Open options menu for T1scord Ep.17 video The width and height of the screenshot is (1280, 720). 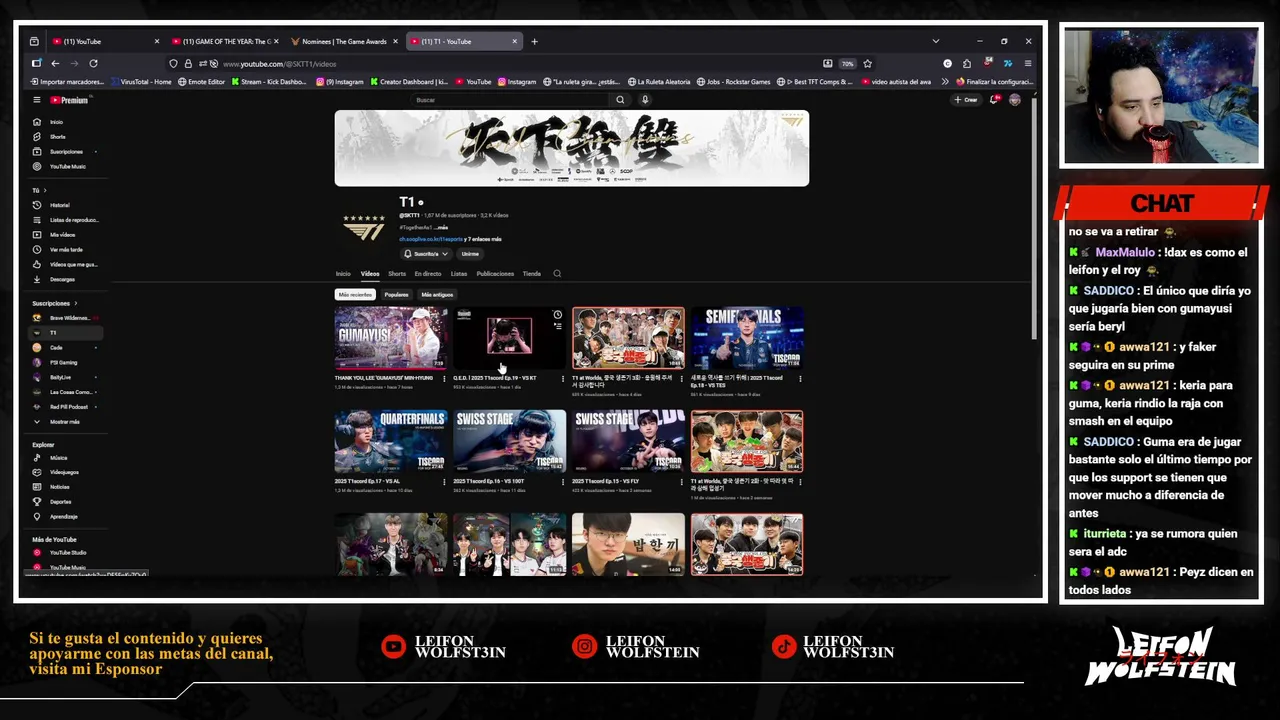coord(444,482)
